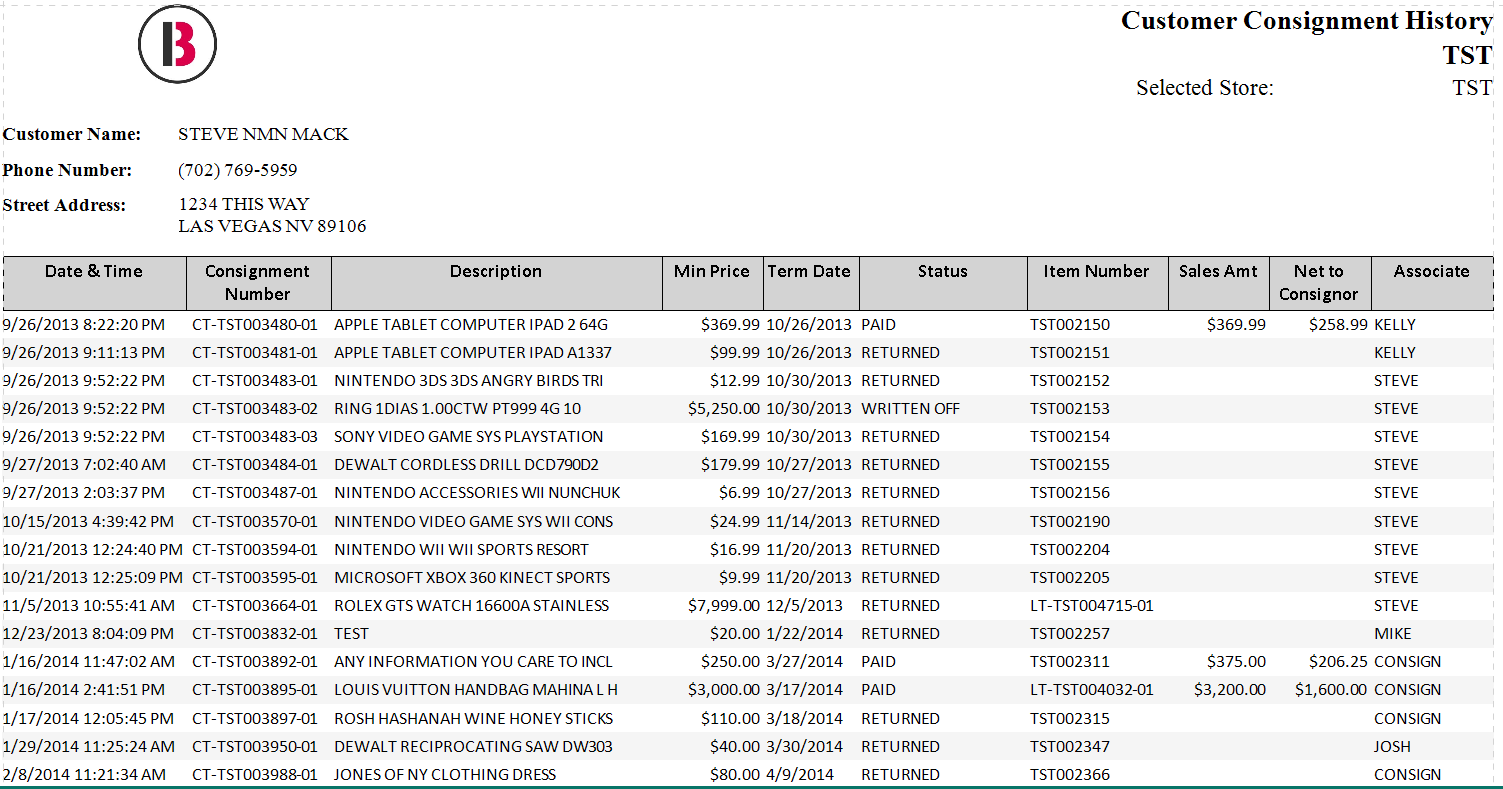This screenshot has width=1503, height=789.
Task: Click MICROSOFT XBOX 360 KINECT SPORTS description
Action: click(x=472, y=578)
